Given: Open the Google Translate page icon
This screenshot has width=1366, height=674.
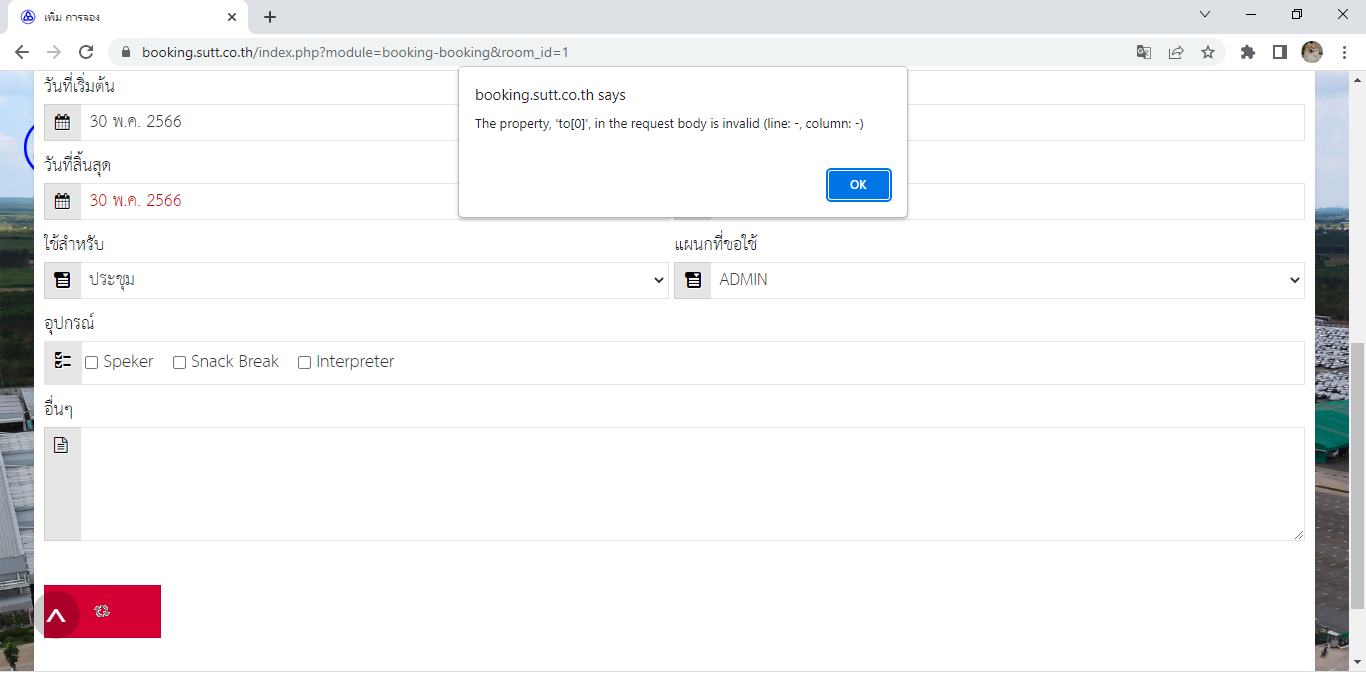Looking at the screenshot, I should click(1144, 52).
